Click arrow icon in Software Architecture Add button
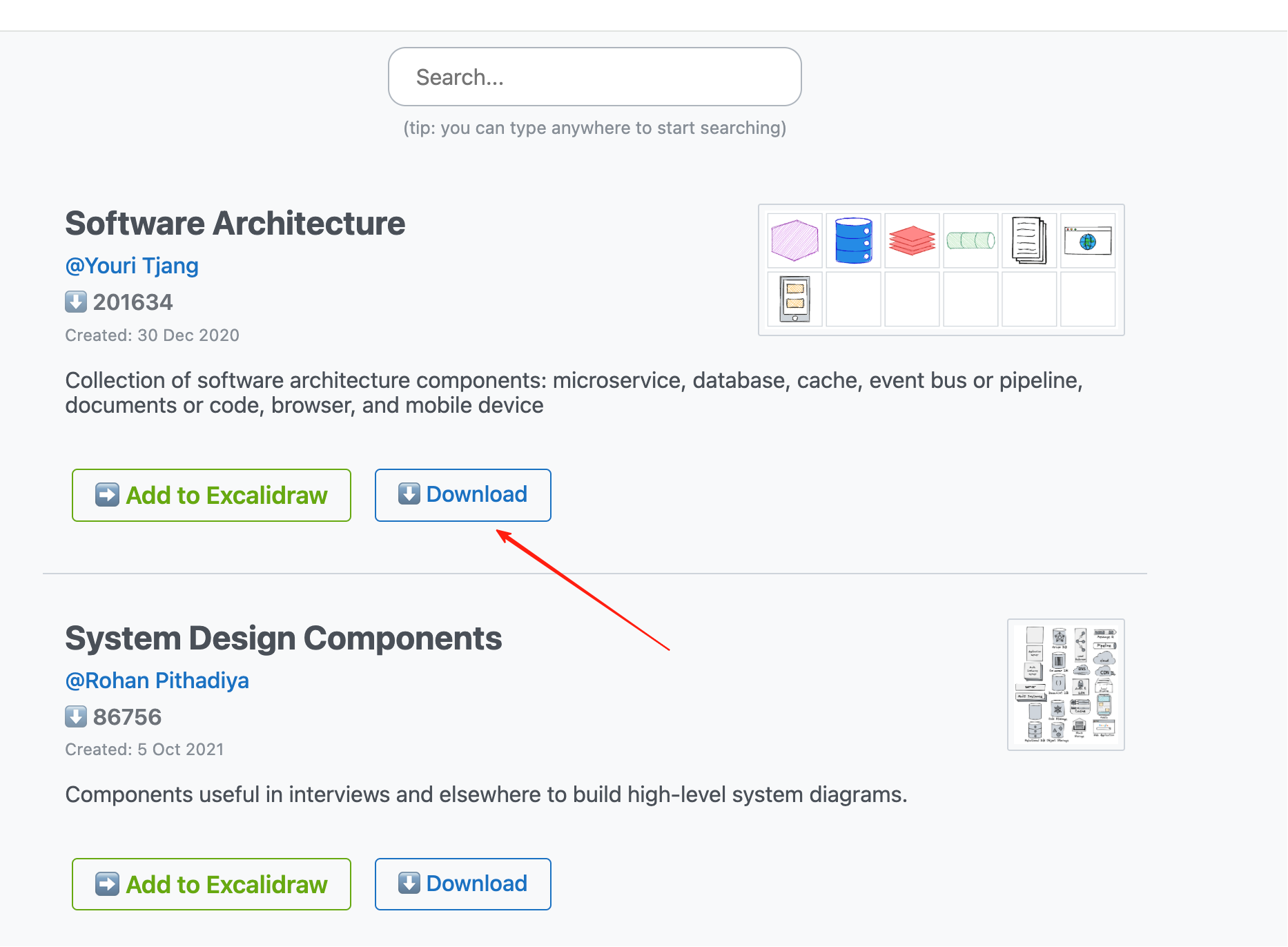The height and width of the screenshot is (947, 1288). pos(107,495)
